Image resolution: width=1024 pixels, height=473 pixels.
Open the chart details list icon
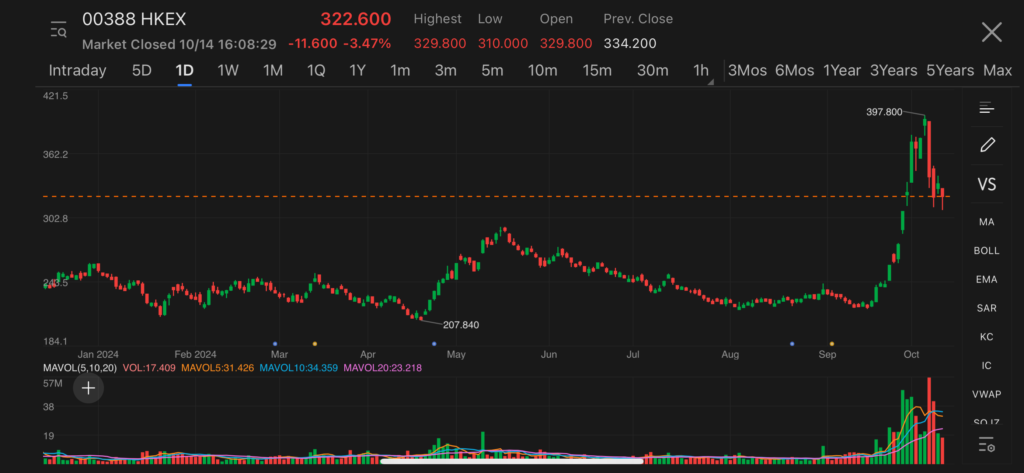[x=986, y=108]
